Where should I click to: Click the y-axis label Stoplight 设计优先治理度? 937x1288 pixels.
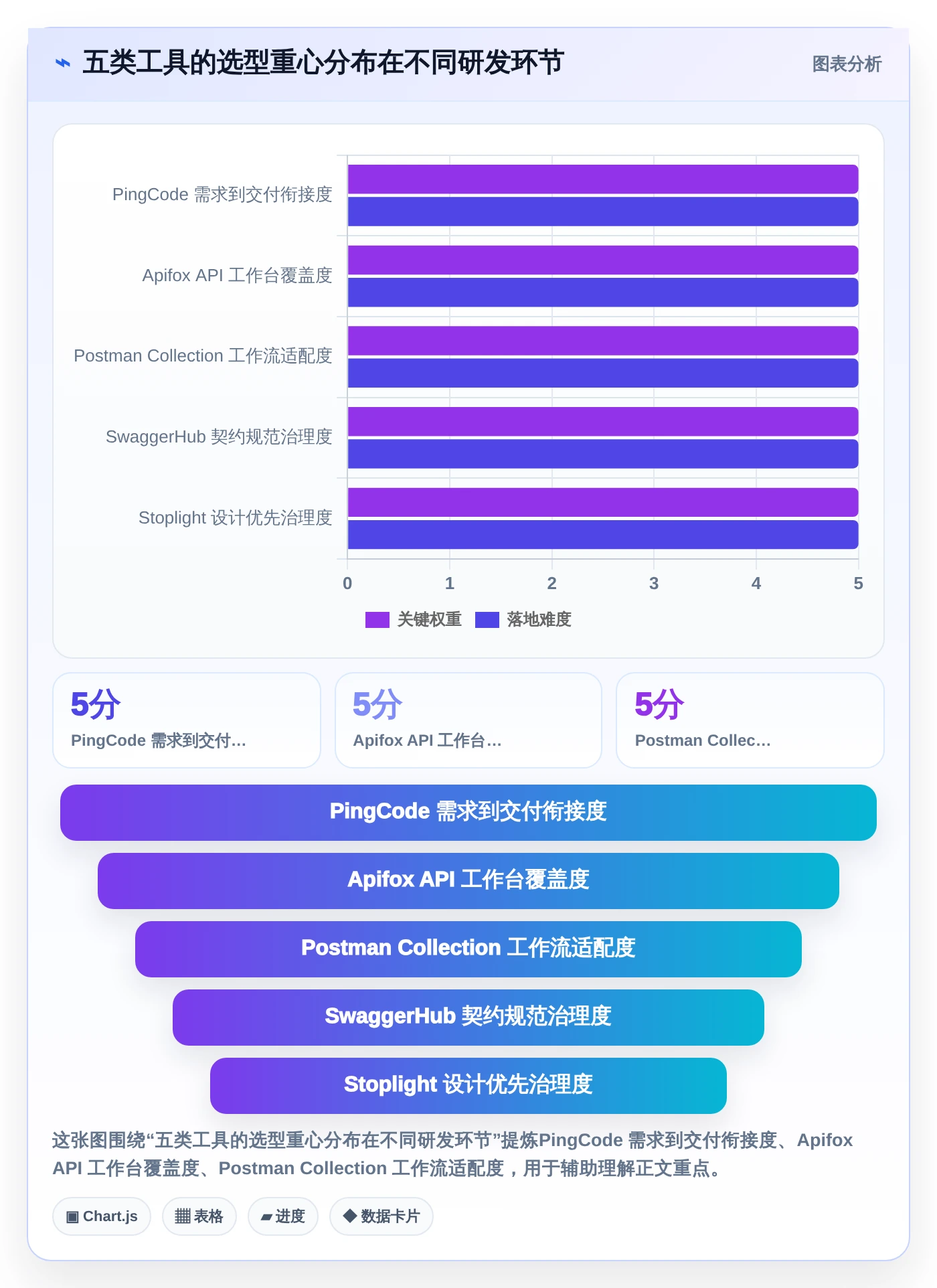236,518
